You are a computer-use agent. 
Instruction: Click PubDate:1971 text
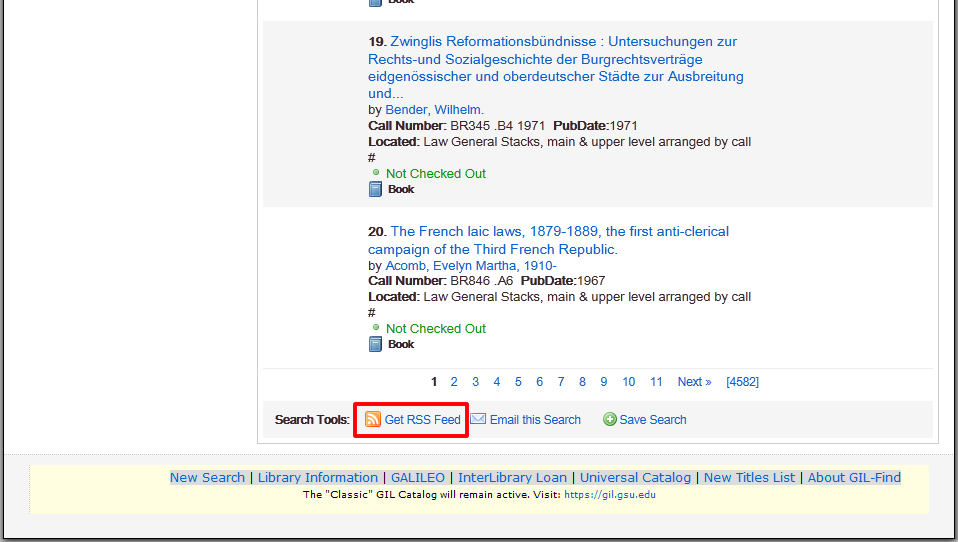595,126
